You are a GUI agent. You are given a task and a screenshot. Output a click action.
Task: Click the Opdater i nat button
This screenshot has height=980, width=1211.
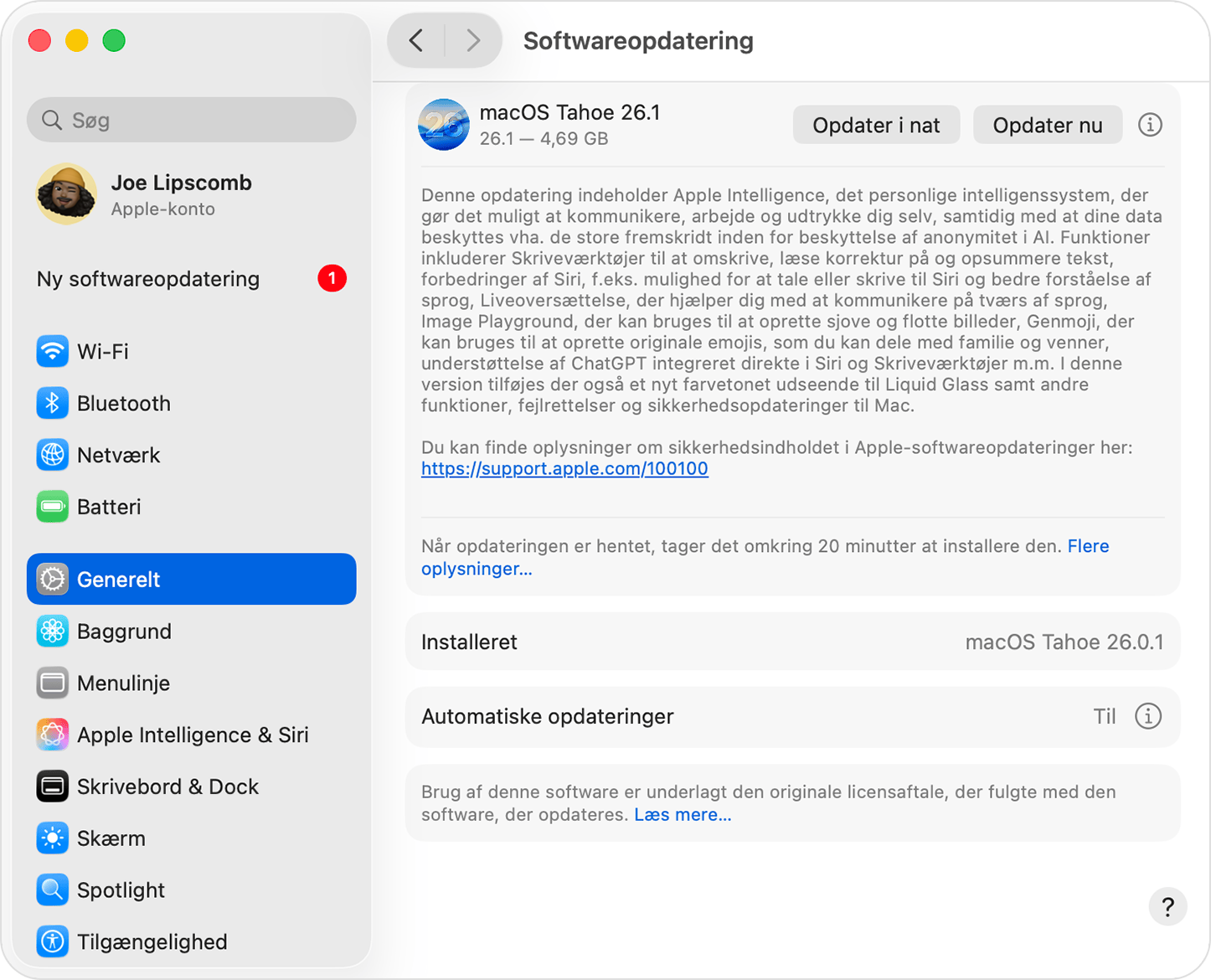(x=876, y=125)
